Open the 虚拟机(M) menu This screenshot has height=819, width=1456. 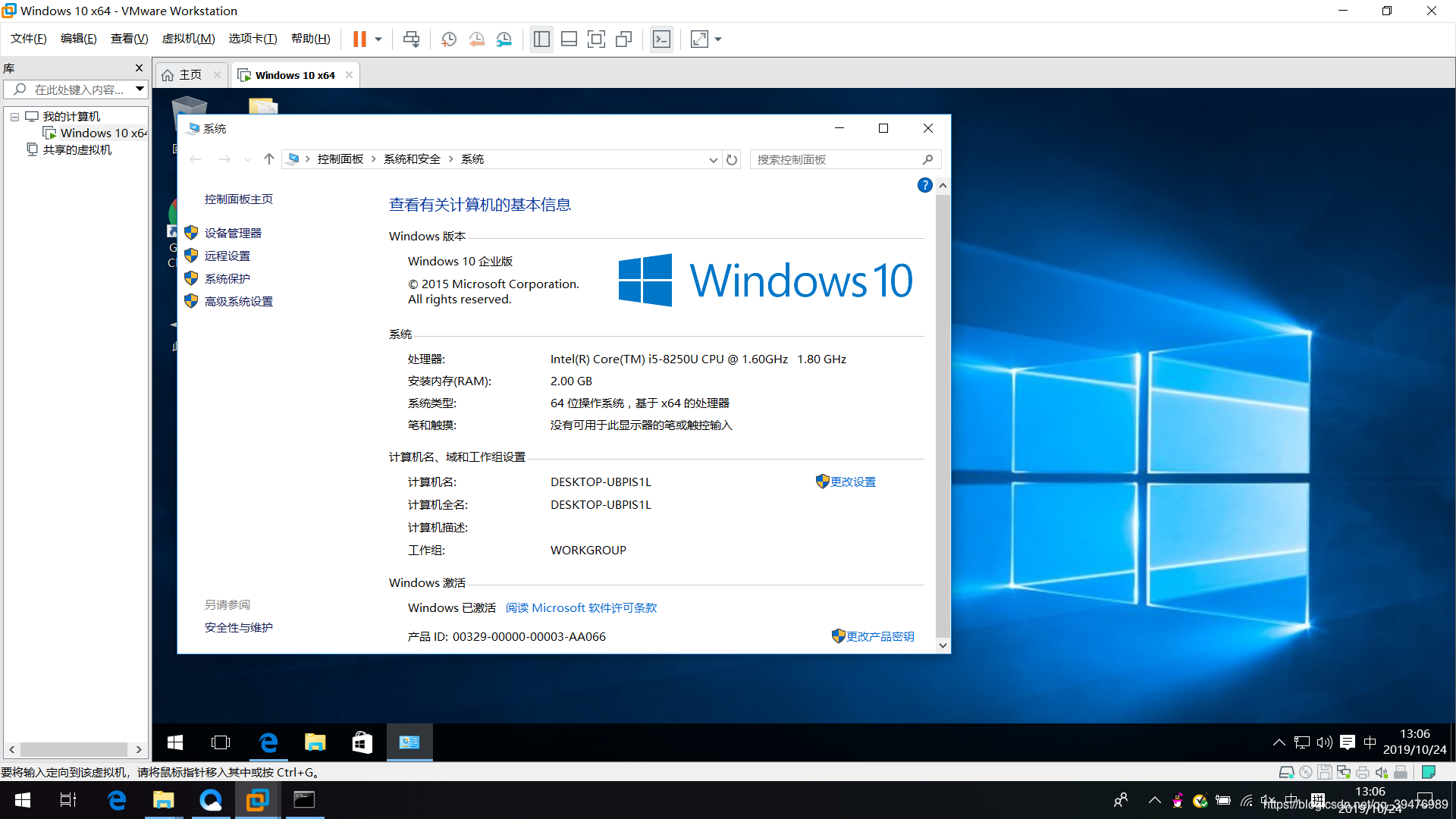click(x=188, y=39)
